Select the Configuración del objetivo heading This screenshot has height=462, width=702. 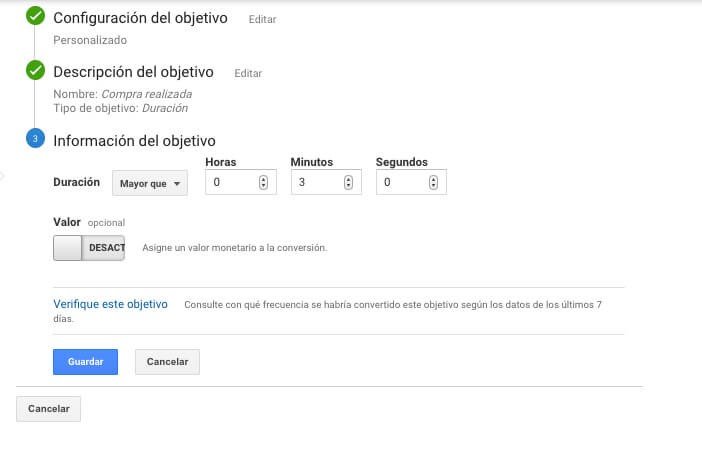point(140,18)
